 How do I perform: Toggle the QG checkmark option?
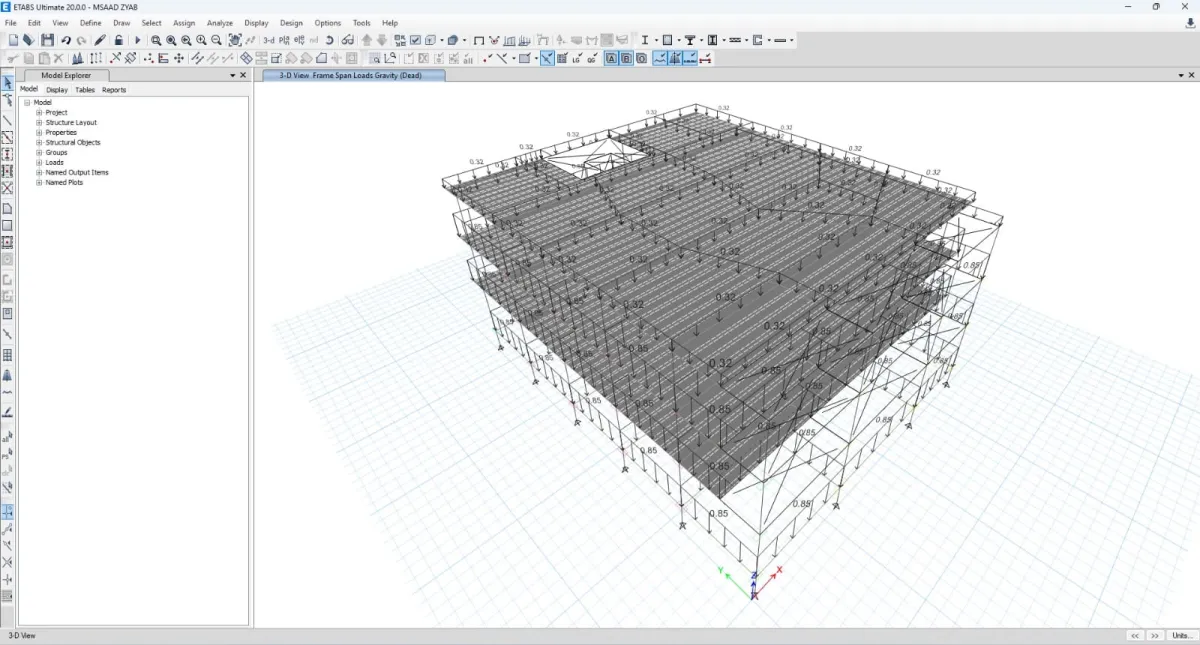592,58
